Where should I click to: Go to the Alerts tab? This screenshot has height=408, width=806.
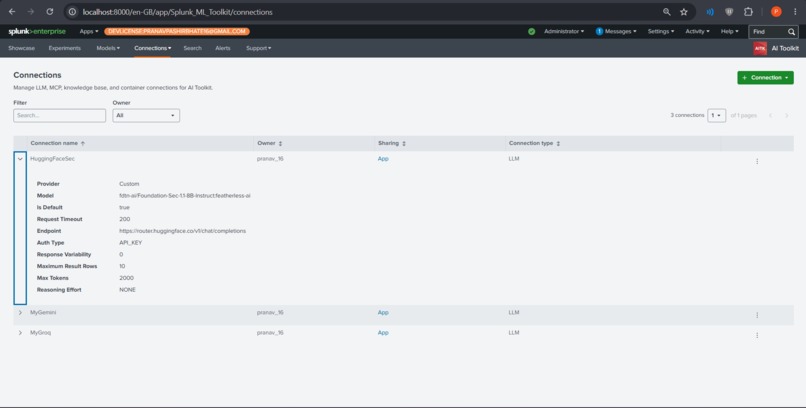click(223, 48)
